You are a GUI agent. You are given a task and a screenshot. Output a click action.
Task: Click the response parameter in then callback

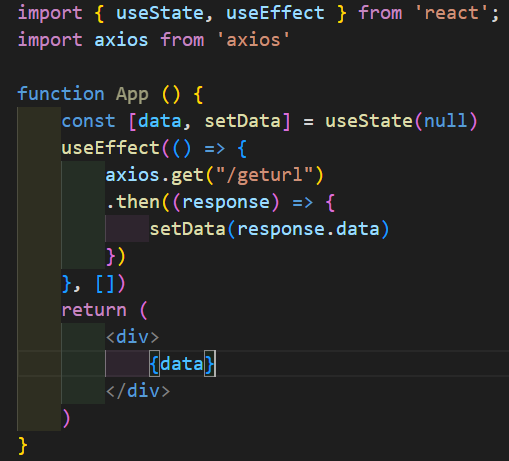coord(226,203)
